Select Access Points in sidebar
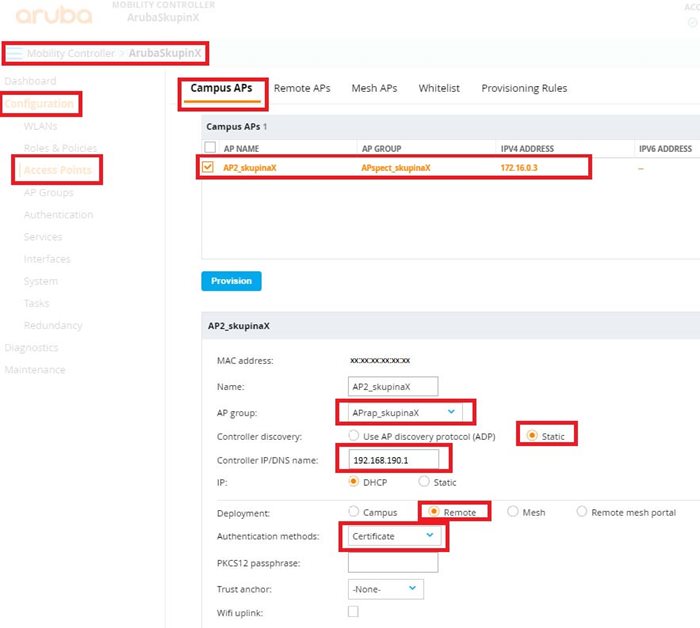 (x=58, y=170)
